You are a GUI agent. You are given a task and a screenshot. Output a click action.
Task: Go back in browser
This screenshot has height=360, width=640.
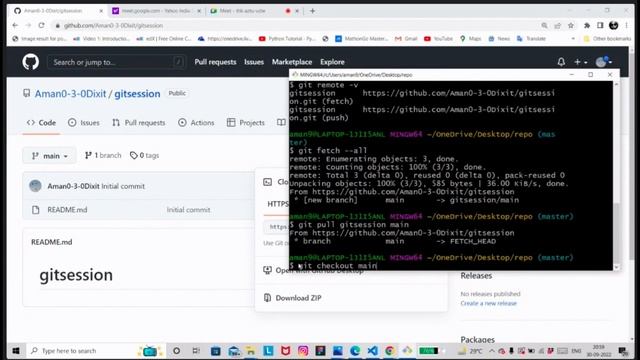tap(15, 25)
